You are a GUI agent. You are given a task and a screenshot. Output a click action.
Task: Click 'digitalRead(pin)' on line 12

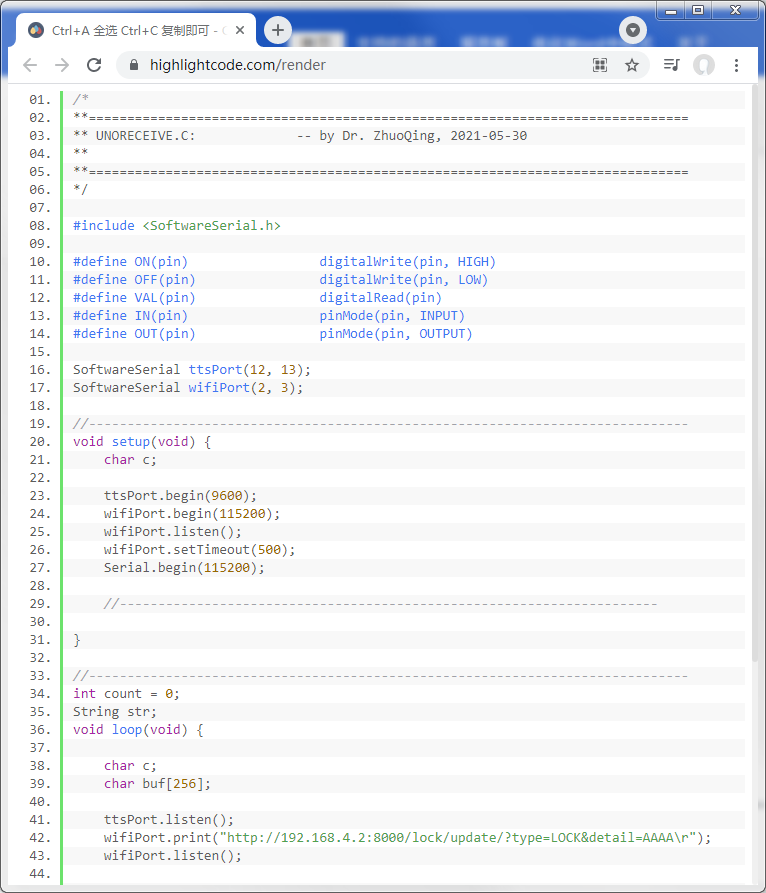click(380, 297)
